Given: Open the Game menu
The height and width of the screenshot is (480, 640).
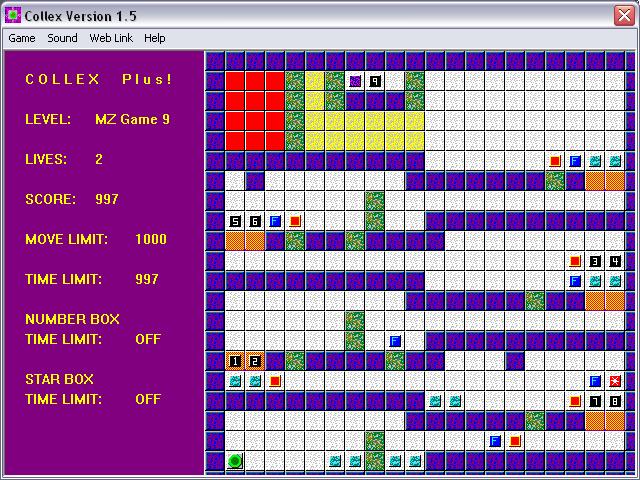Looking at the screenshot, I should 22,38.
